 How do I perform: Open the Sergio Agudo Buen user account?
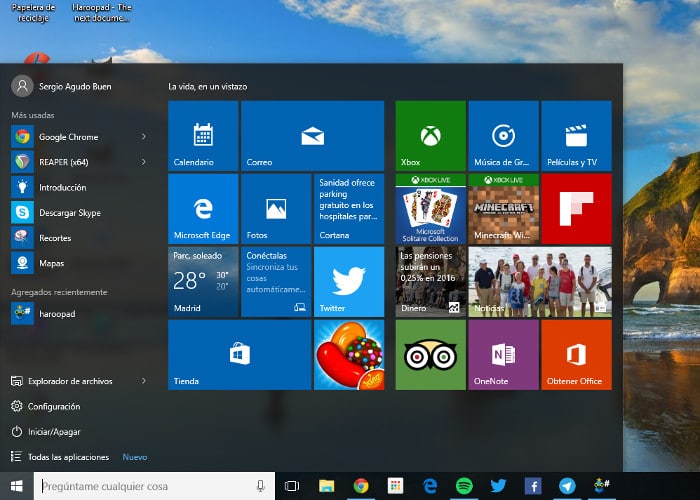pyautogui.click(x=62, y=86)
